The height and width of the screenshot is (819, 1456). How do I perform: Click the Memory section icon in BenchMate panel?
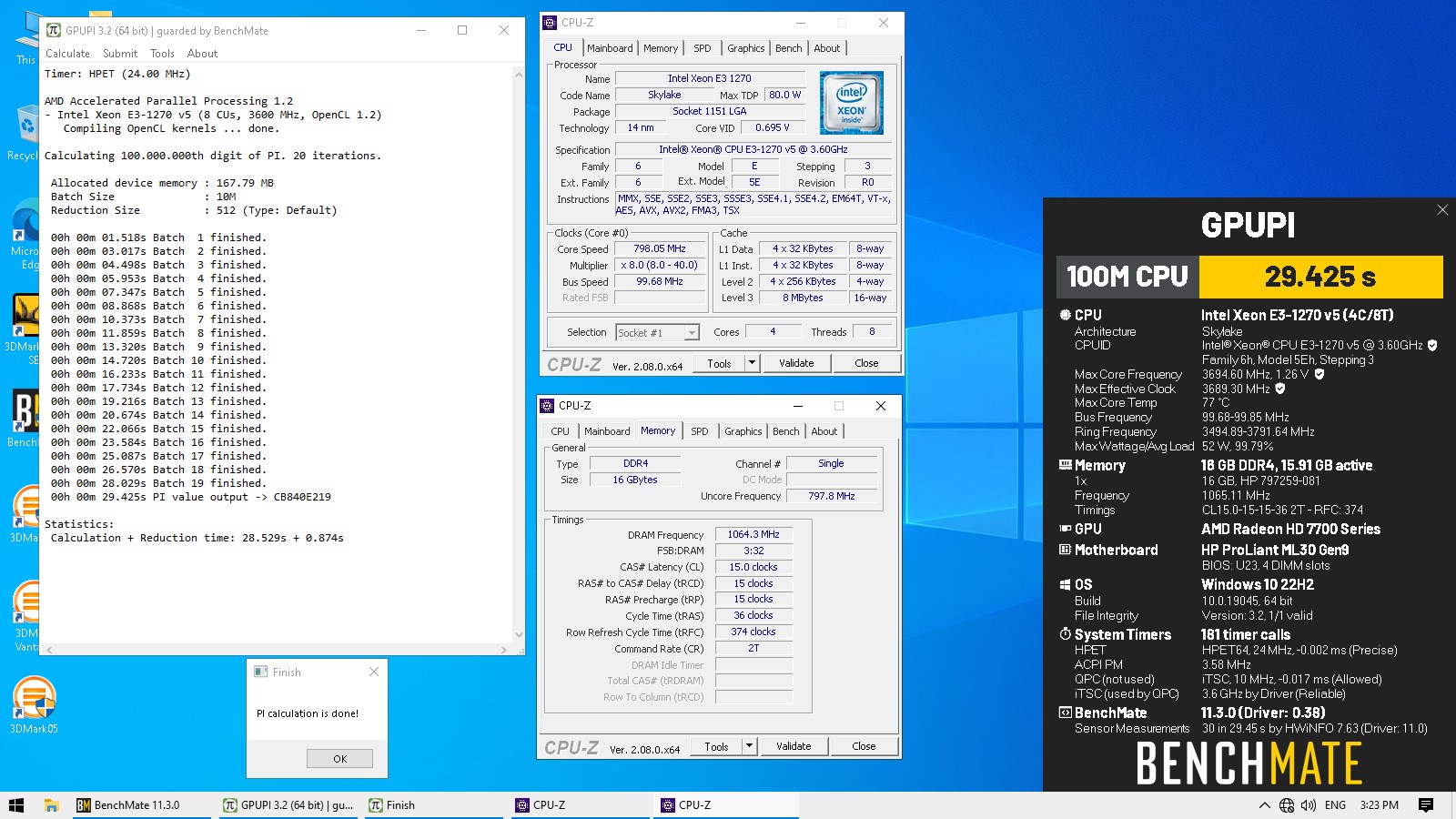click(x=1065, y=465)
